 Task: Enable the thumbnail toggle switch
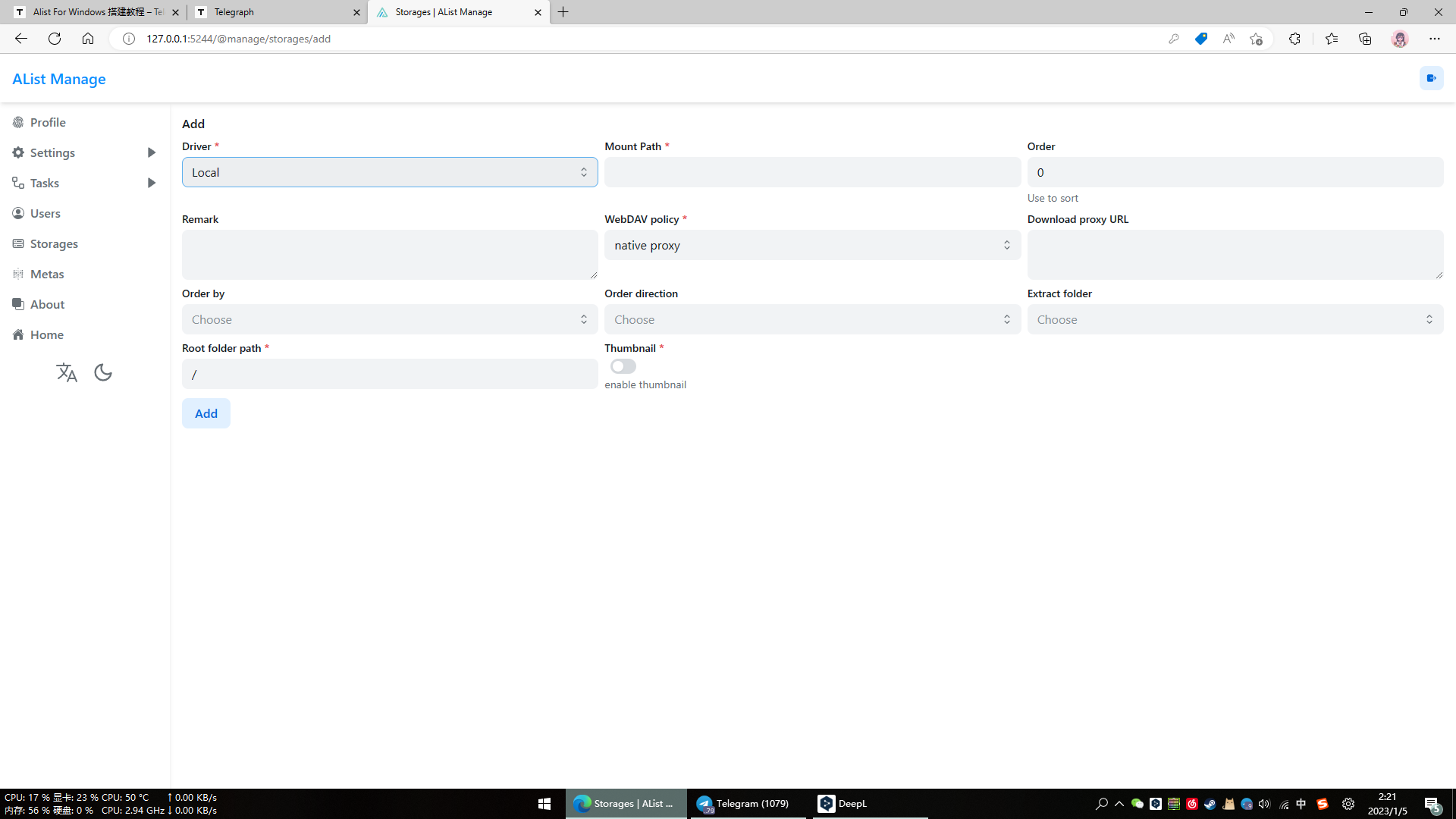click(x=623, y=366)
